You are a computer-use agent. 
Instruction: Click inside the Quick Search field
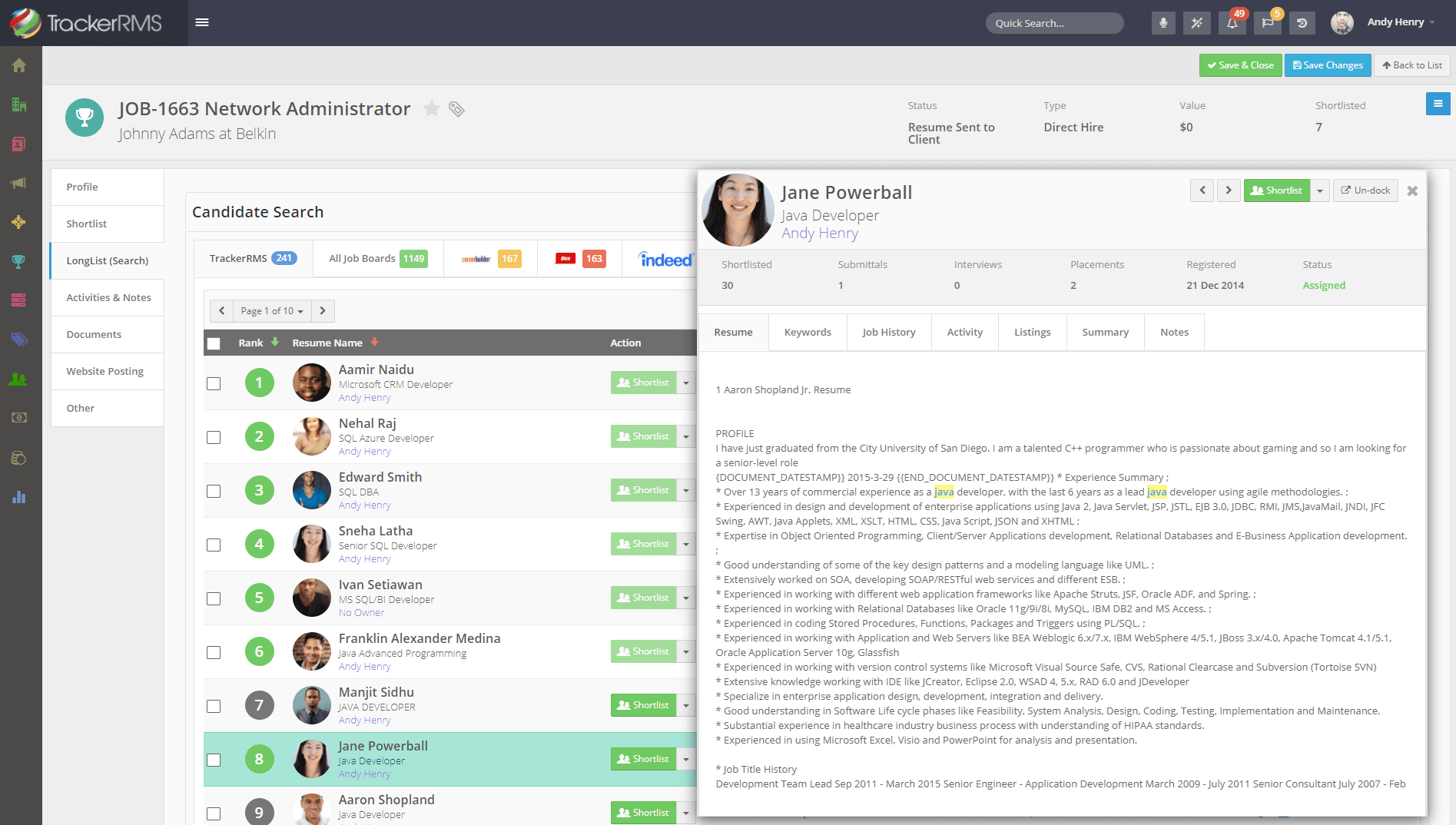pos(1053,23)
